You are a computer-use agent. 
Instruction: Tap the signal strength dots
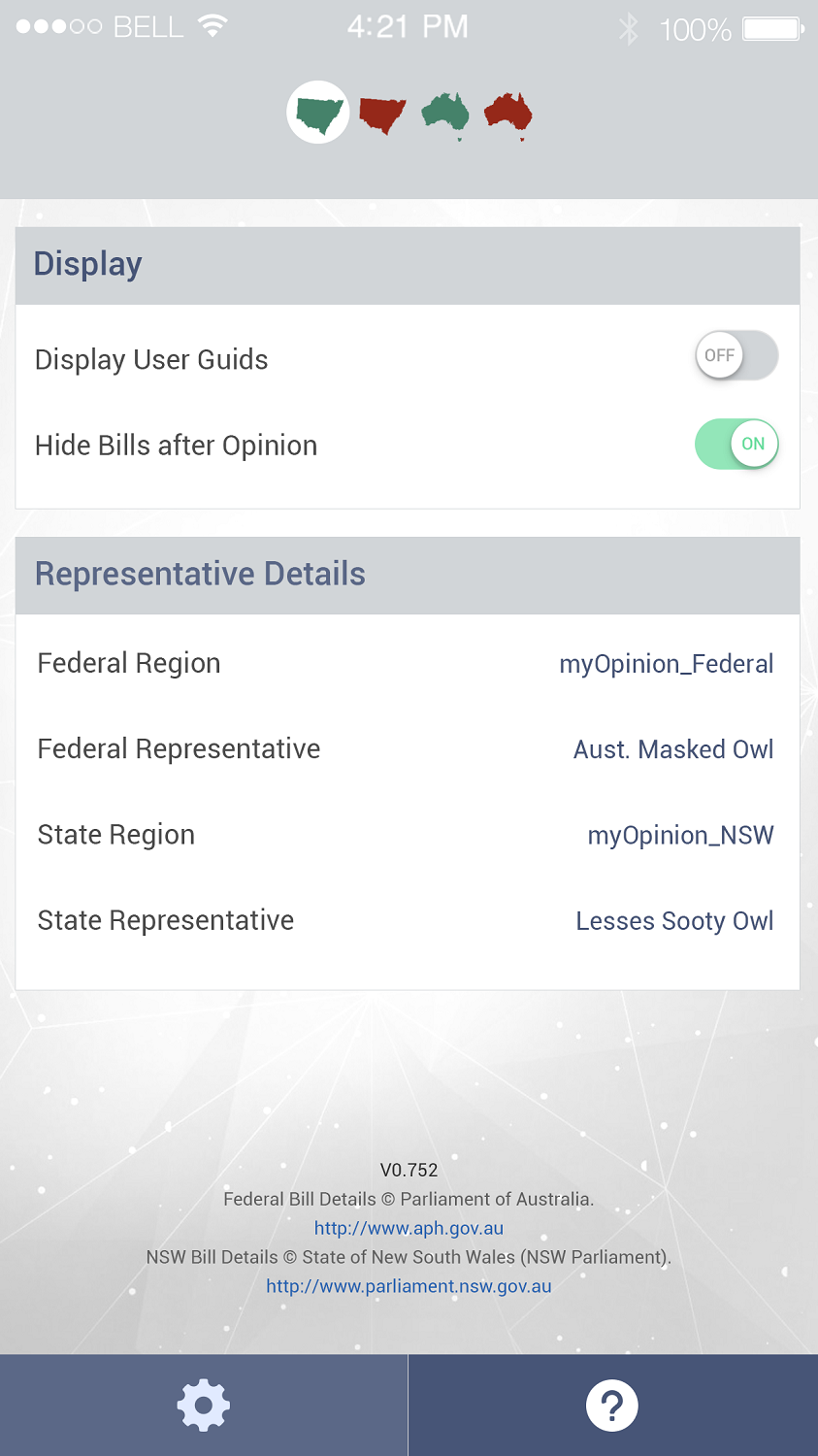(58, 27)
